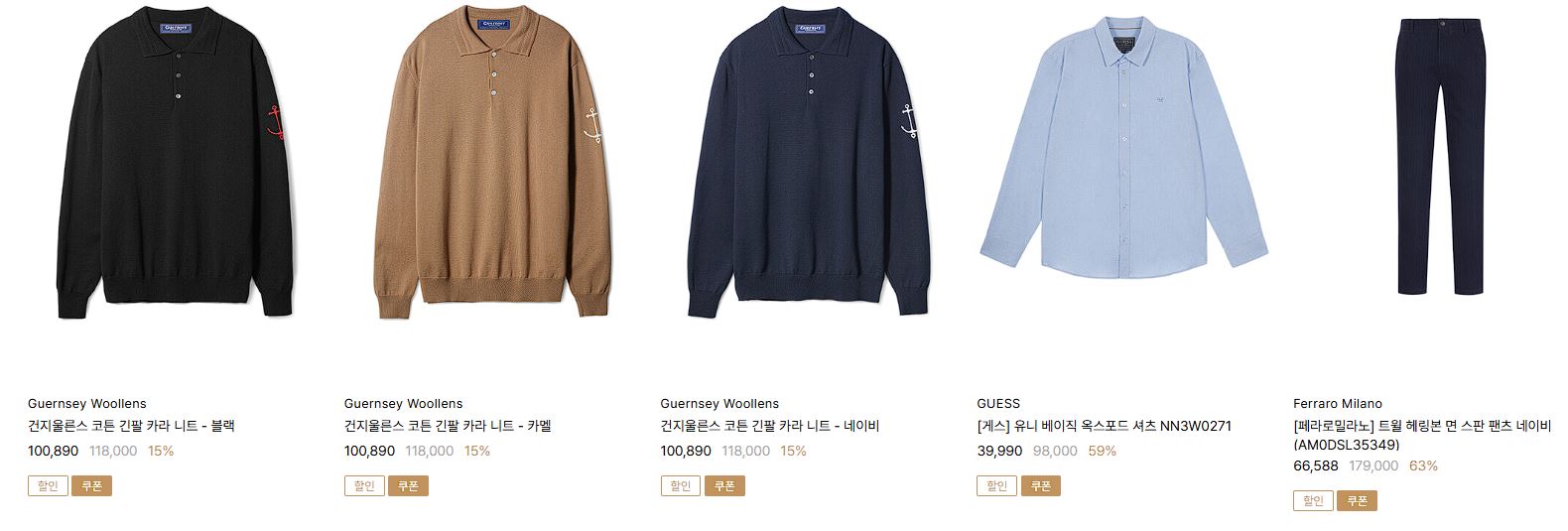Click the Guernsey Woollens brand above the 카멜 knit
The image size is (1568, 531).
coord(403,404)
